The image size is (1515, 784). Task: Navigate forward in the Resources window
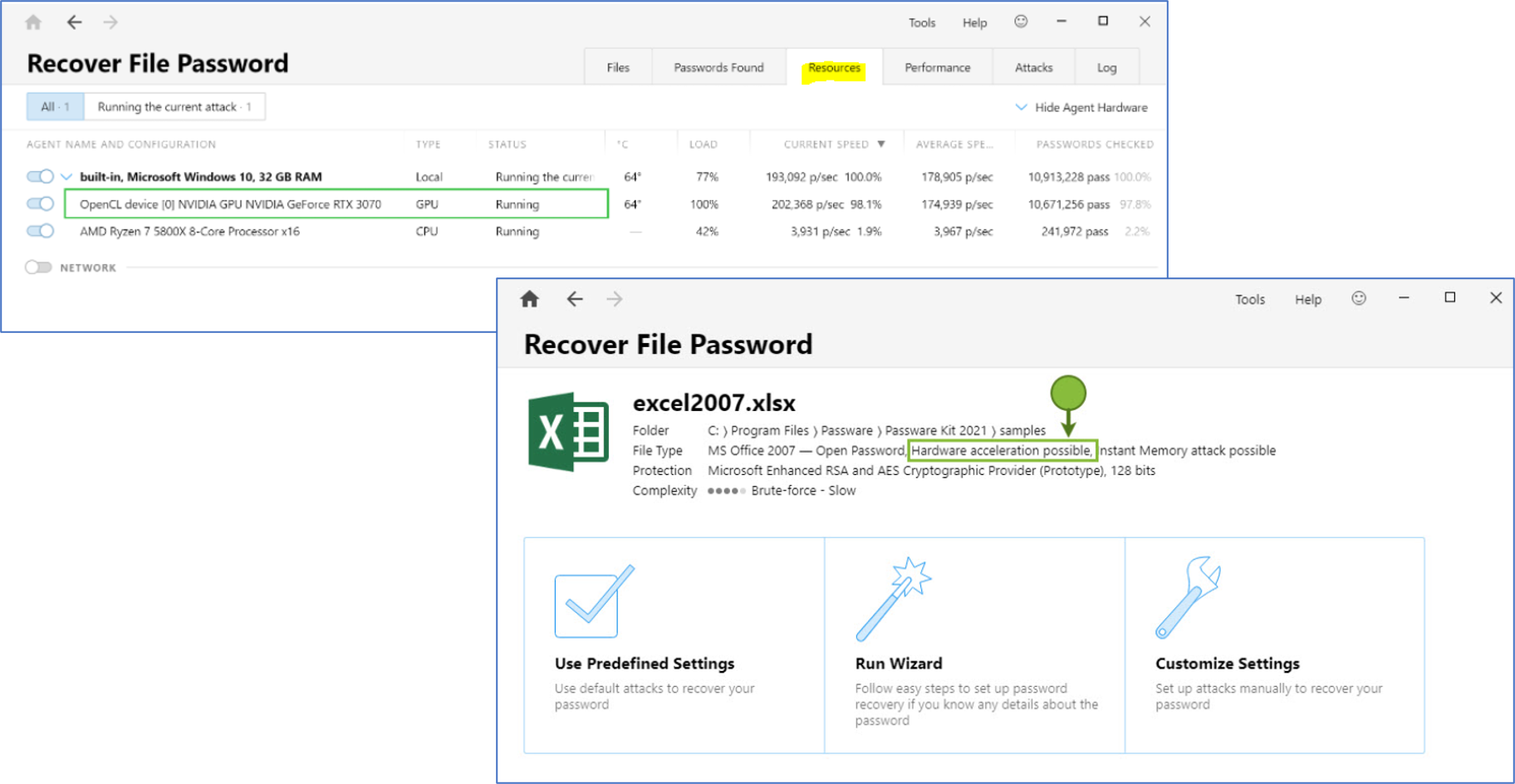(x=110, y=22)
